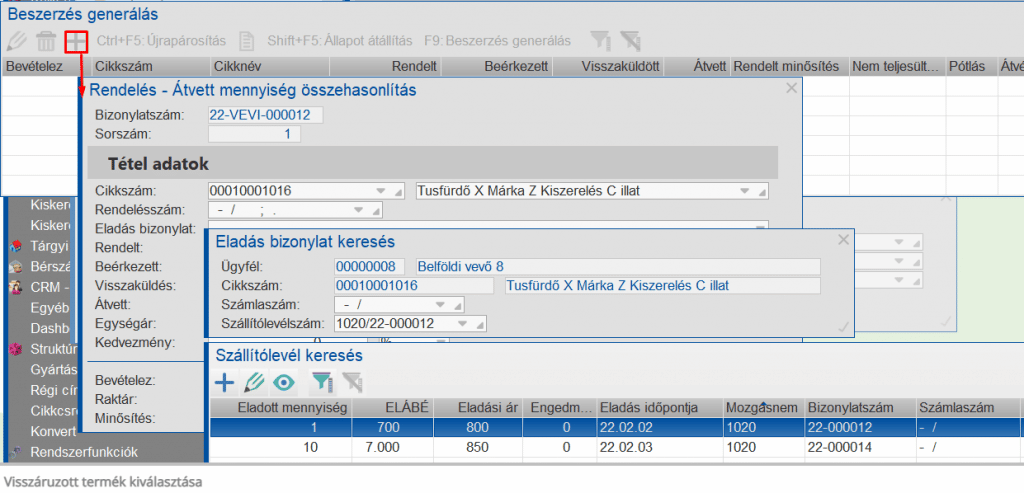
Task: Click the pencil edit icon in Beszerzés toolbar
Action: pyautogui.click(x=17, y=41)
